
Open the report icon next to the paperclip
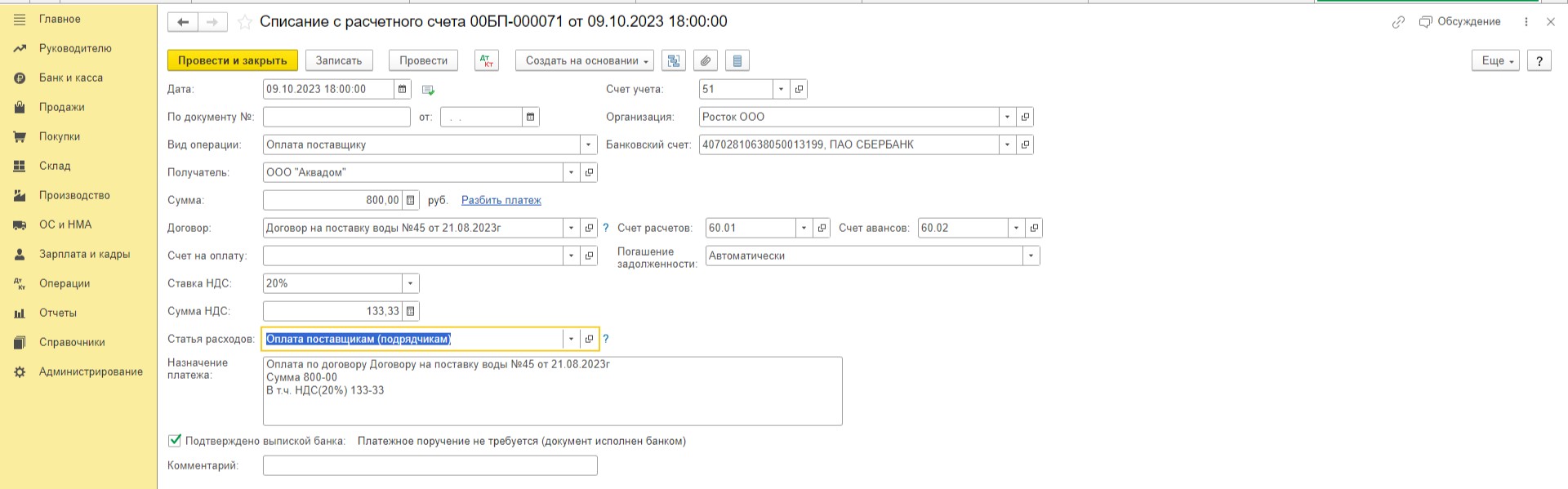[x=737, y=60]
